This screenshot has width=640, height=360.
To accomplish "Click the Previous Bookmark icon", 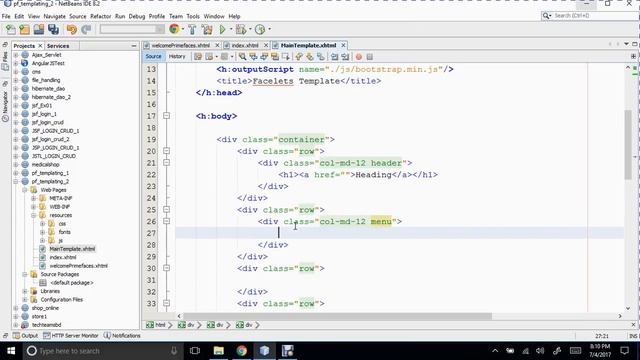I will [x=299, y=57].
